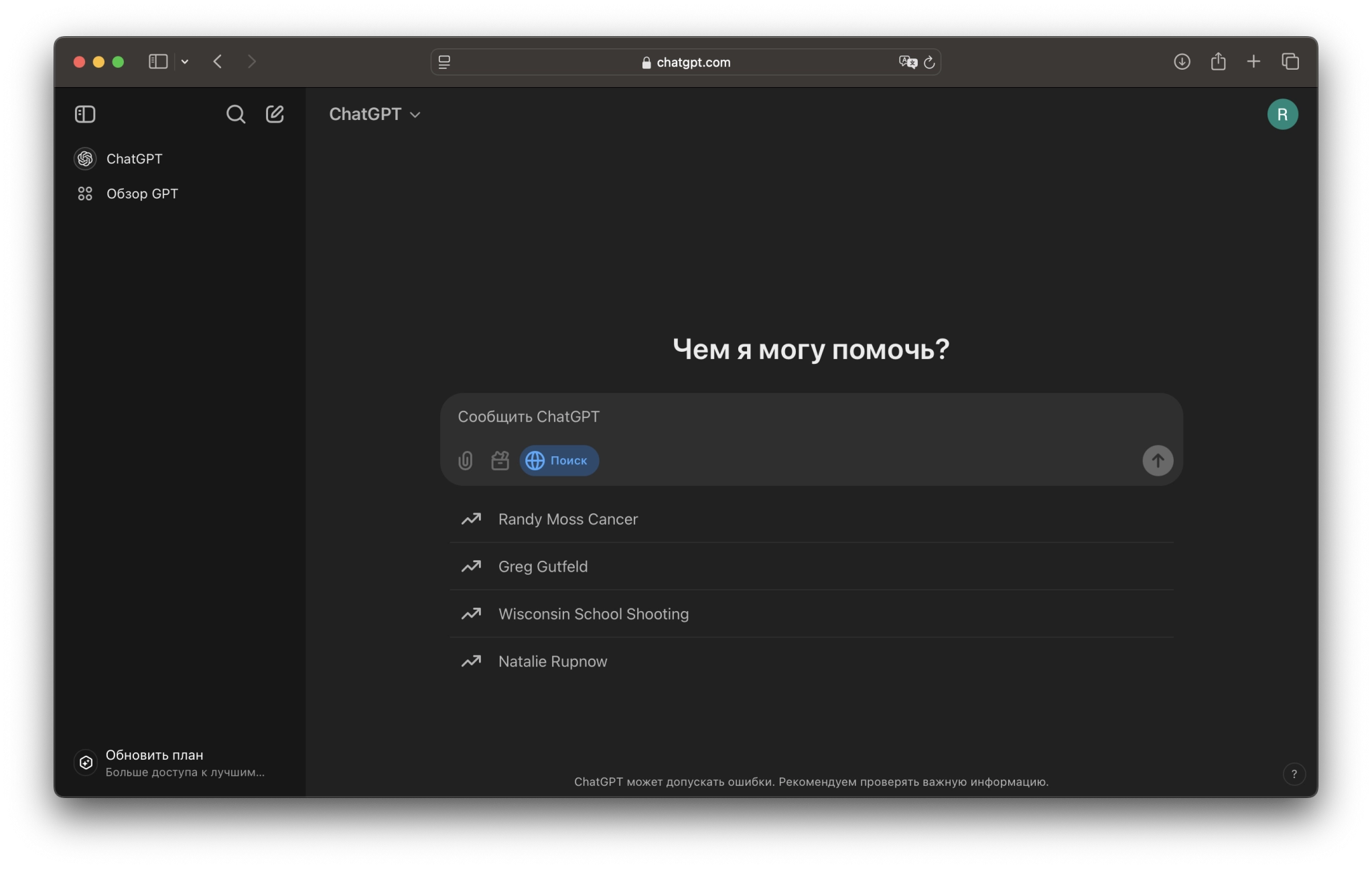Viewport: 1372px width, 869px height.
Task: Open the tools box icon in composer
Action: point(500,460)
